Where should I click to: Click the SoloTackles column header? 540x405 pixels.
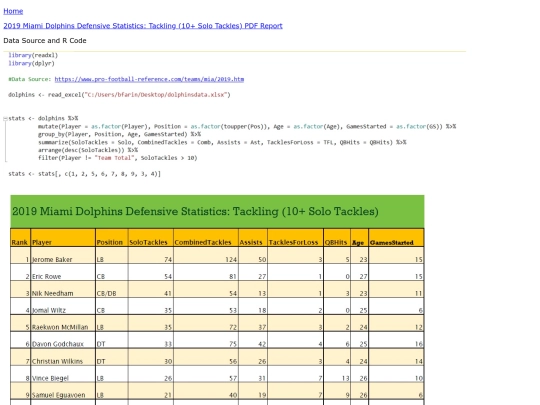point(150,238)
